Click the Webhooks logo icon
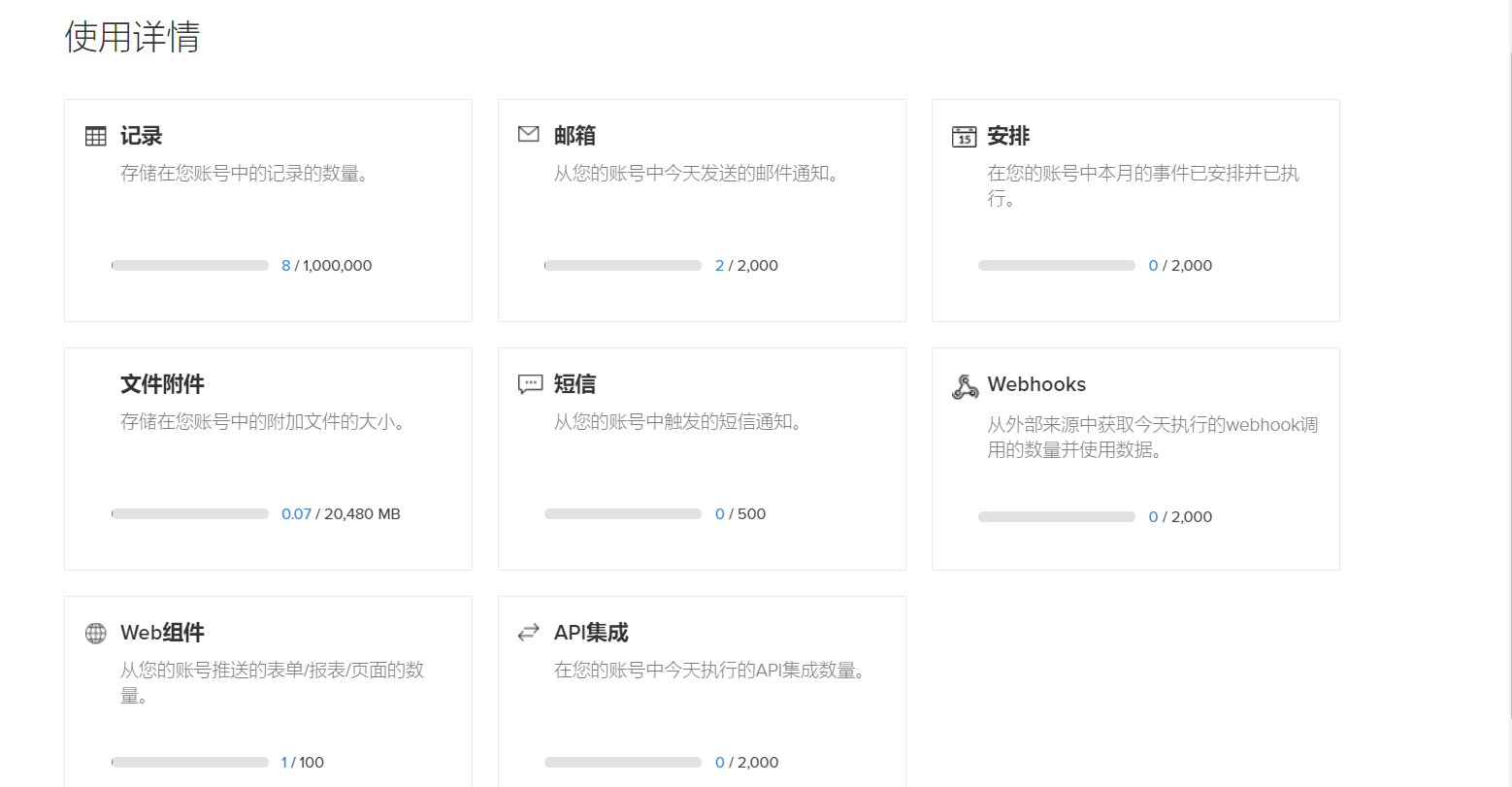 pos(965,386)
